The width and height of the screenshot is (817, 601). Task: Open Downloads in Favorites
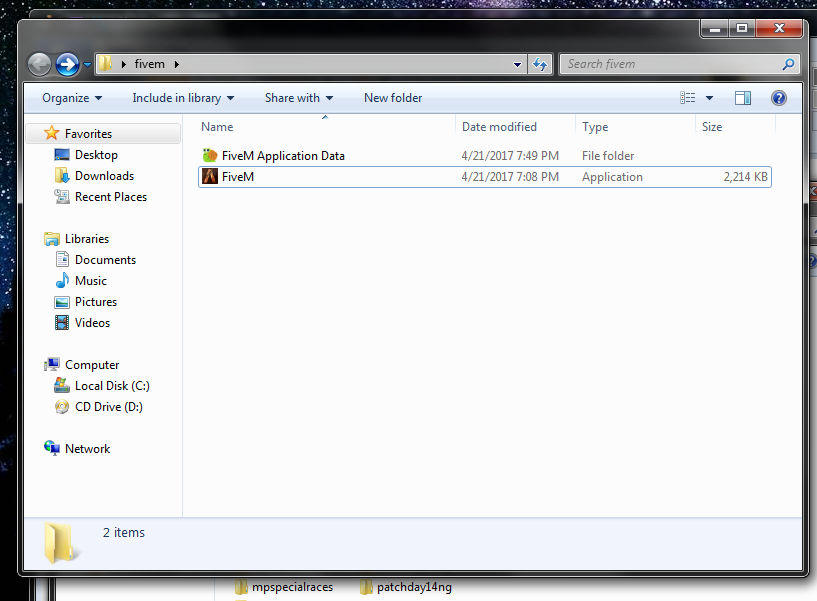click(104, 176)
